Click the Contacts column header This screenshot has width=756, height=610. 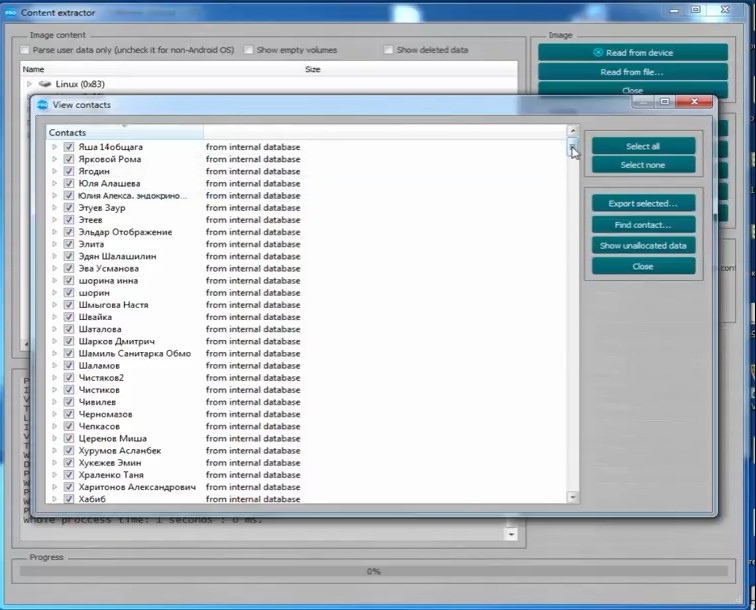(124, 132)
